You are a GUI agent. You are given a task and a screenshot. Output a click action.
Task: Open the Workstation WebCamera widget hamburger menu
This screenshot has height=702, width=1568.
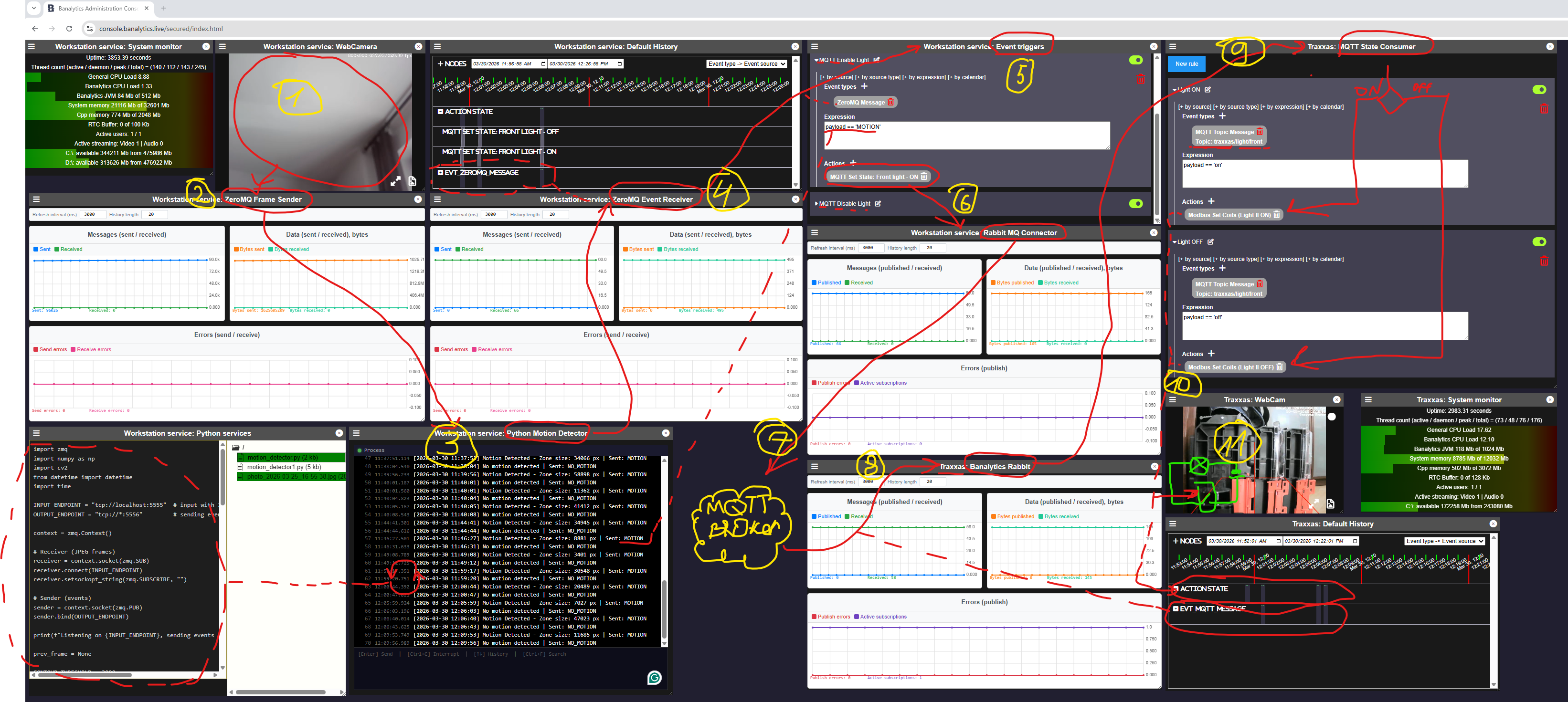[222, 47]
